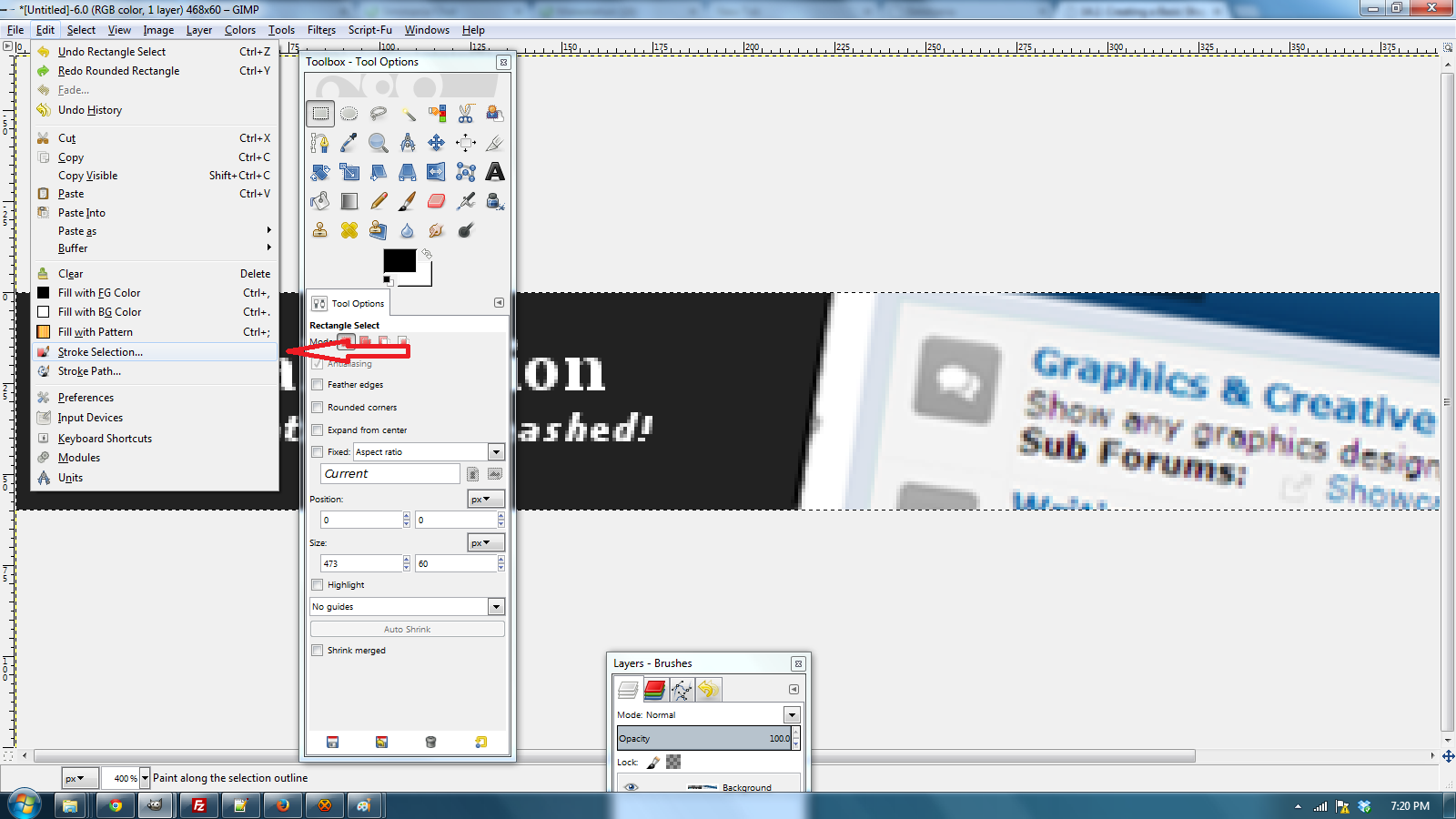Image resolution: width=1456 pixels, height=819 pixels.
Task: Select the Rotate tool
Action: [x=320, y=172]
